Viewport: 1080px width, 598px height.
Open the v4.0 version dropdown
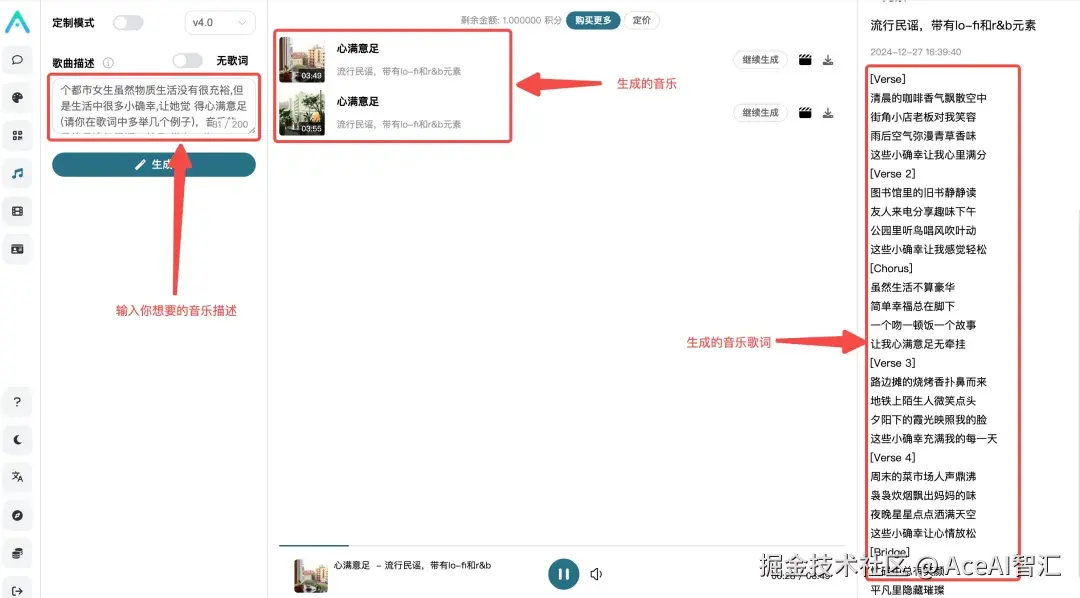coord(221,21)
